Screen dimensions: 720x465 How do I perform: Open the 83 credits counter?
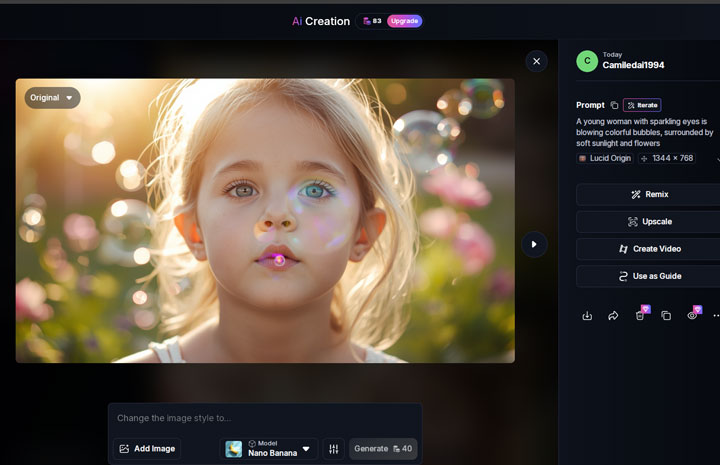click(372, 21)
